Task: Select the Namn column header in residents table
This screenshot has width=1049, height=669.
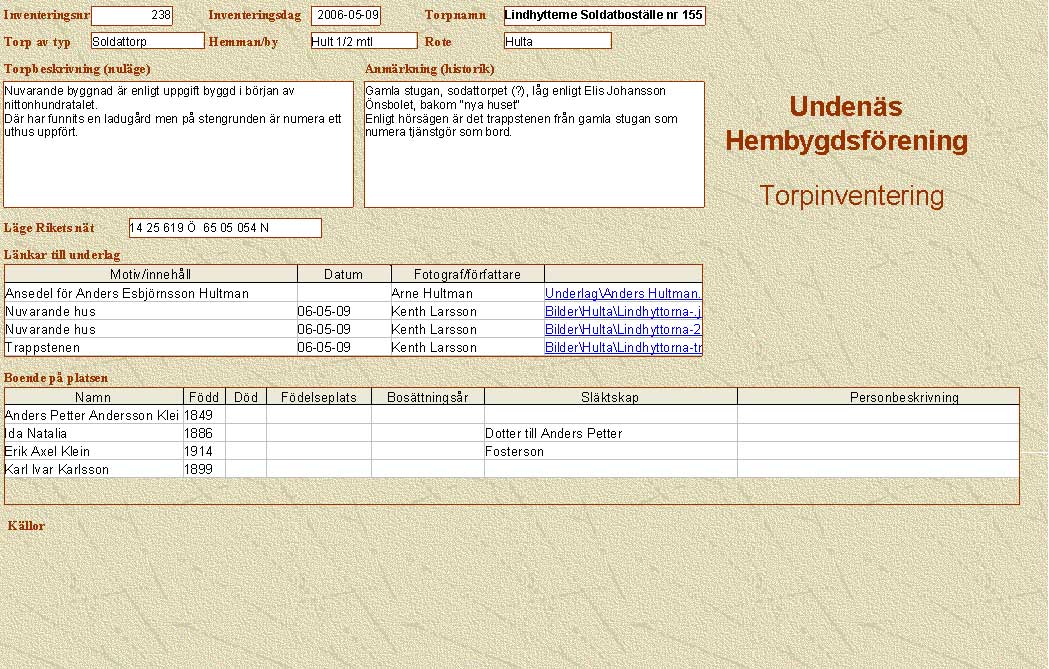Action: coord(93,397)
